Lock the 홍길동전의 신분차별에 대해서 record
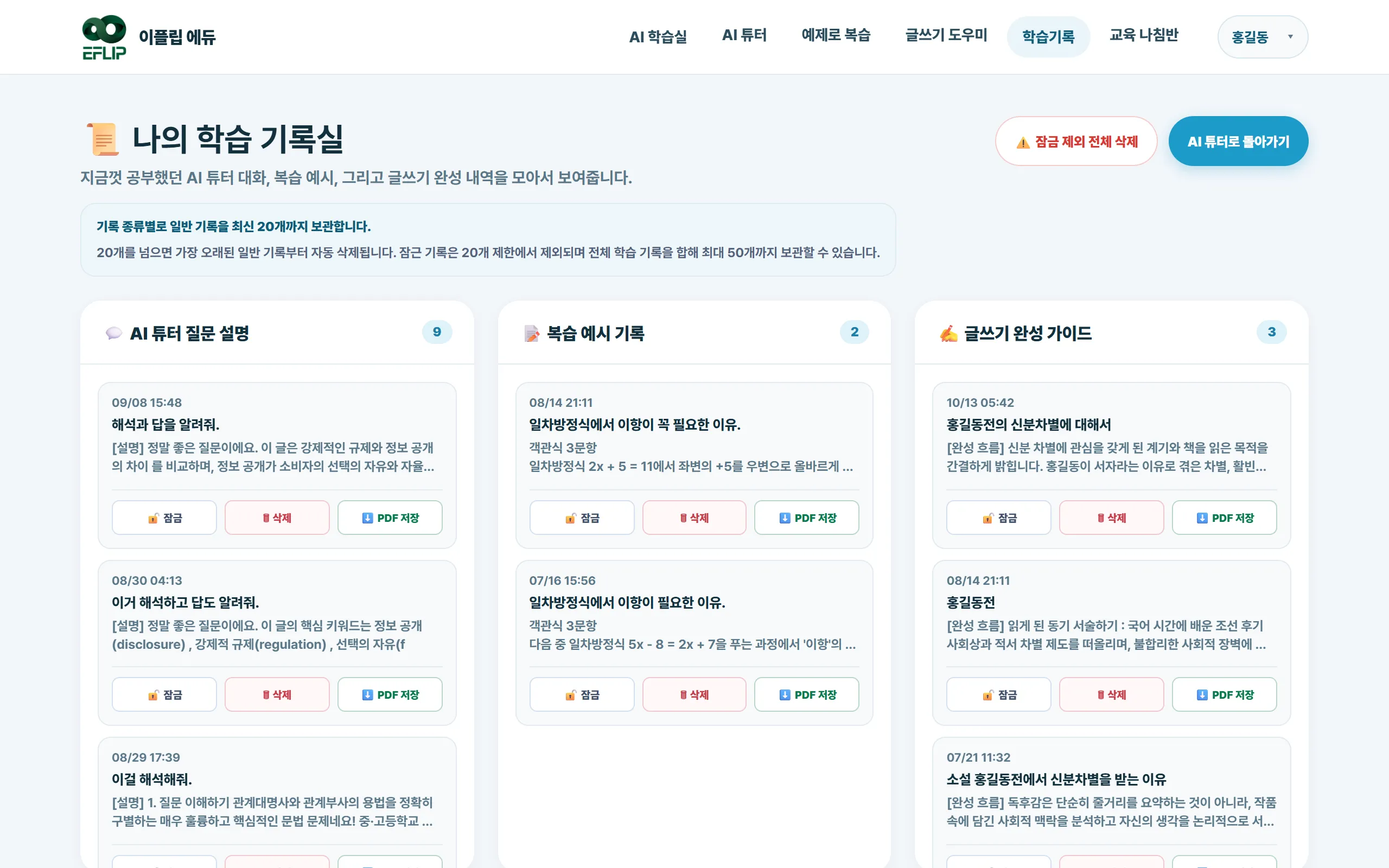The width and height of the screenshot is (1389, 868). pyautogui.click(x=999, y=518)
